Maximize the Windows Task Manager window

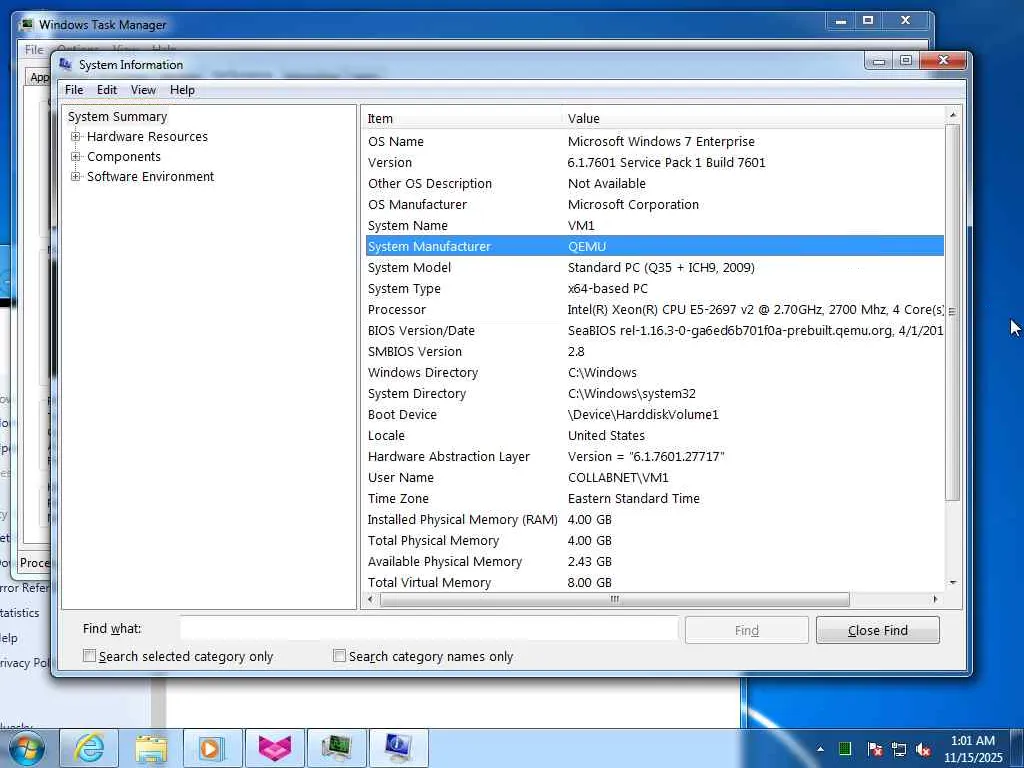(x=868, y=20)
